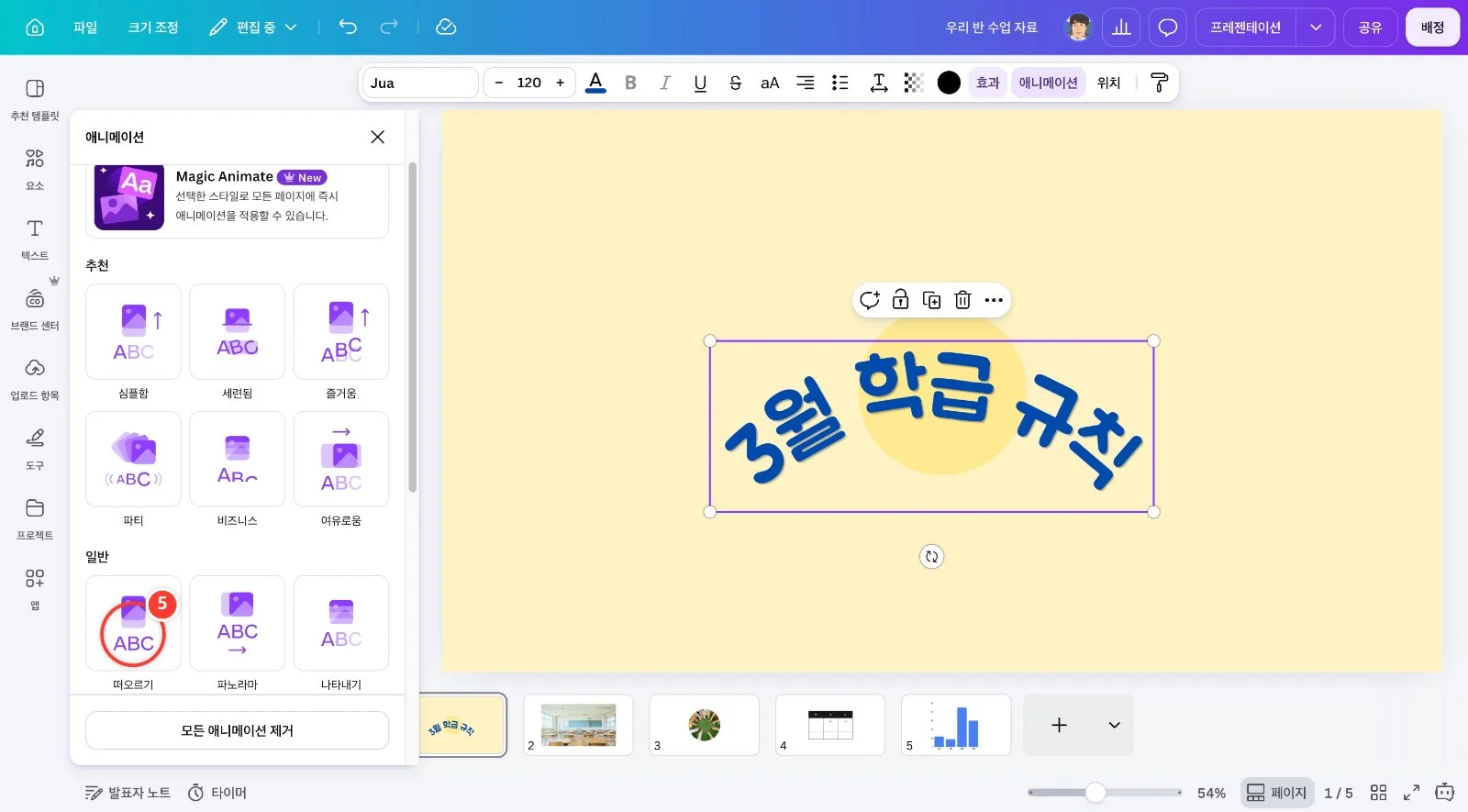Open the 요소 elements panel
Image resolution: width=1468 pixels, height=812 pixels.
(x=35, y=170)
